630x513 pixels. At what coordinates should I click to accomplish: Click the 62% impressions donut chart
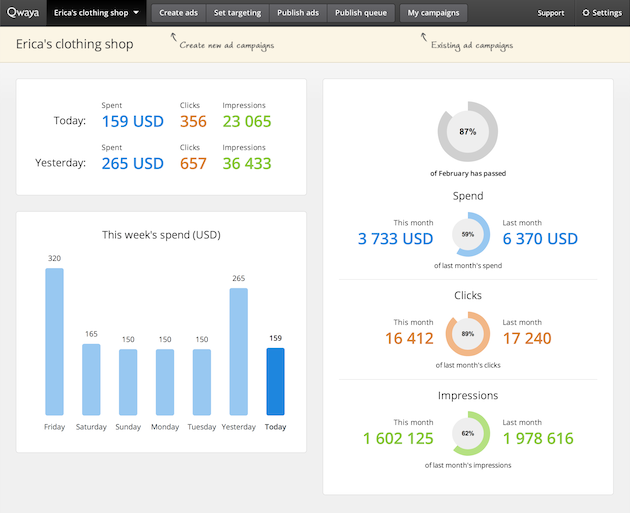[x=468, y=433]
